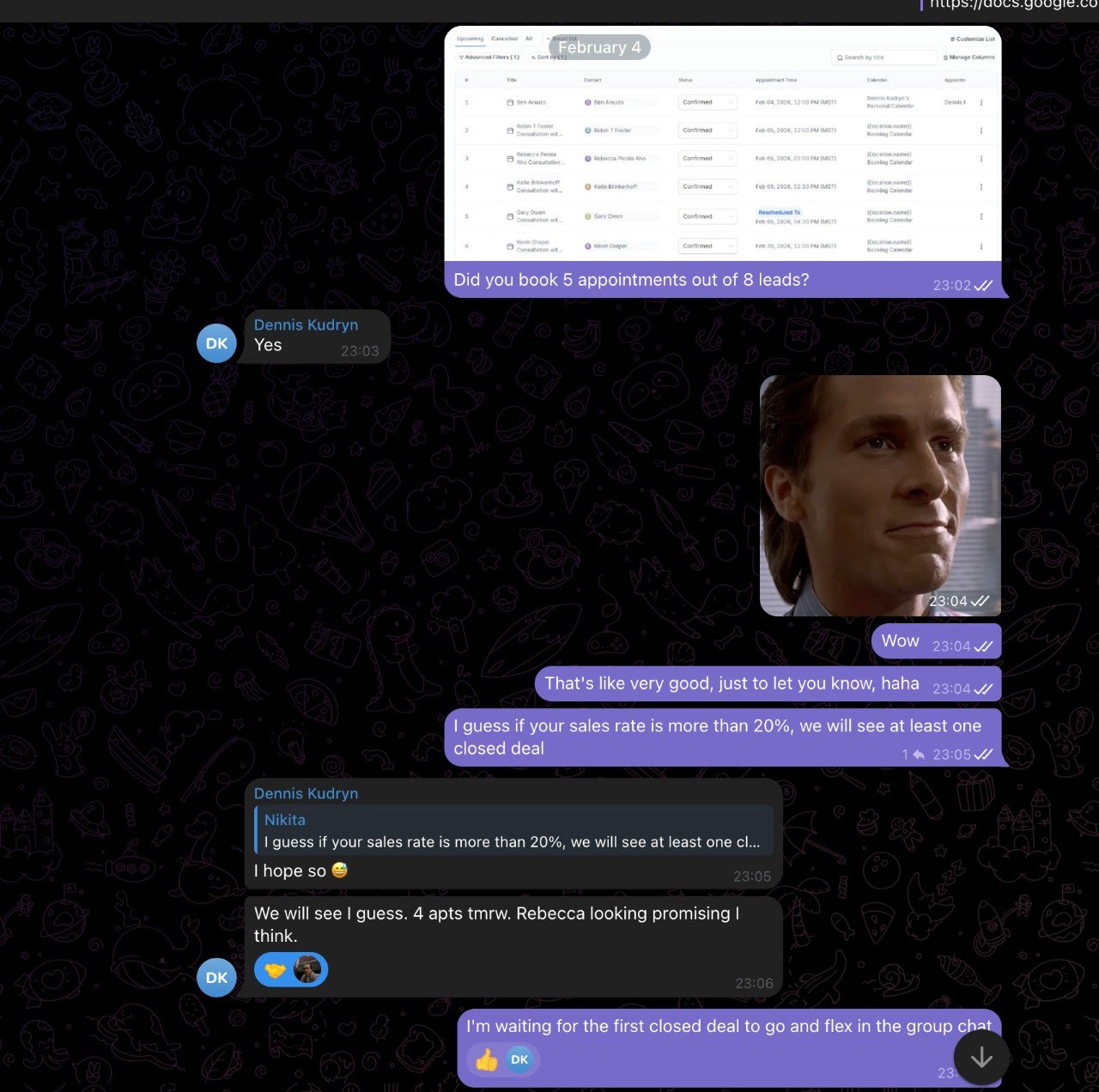
Task: Click the "February 4" date badge
Action: tap(600, 47)
